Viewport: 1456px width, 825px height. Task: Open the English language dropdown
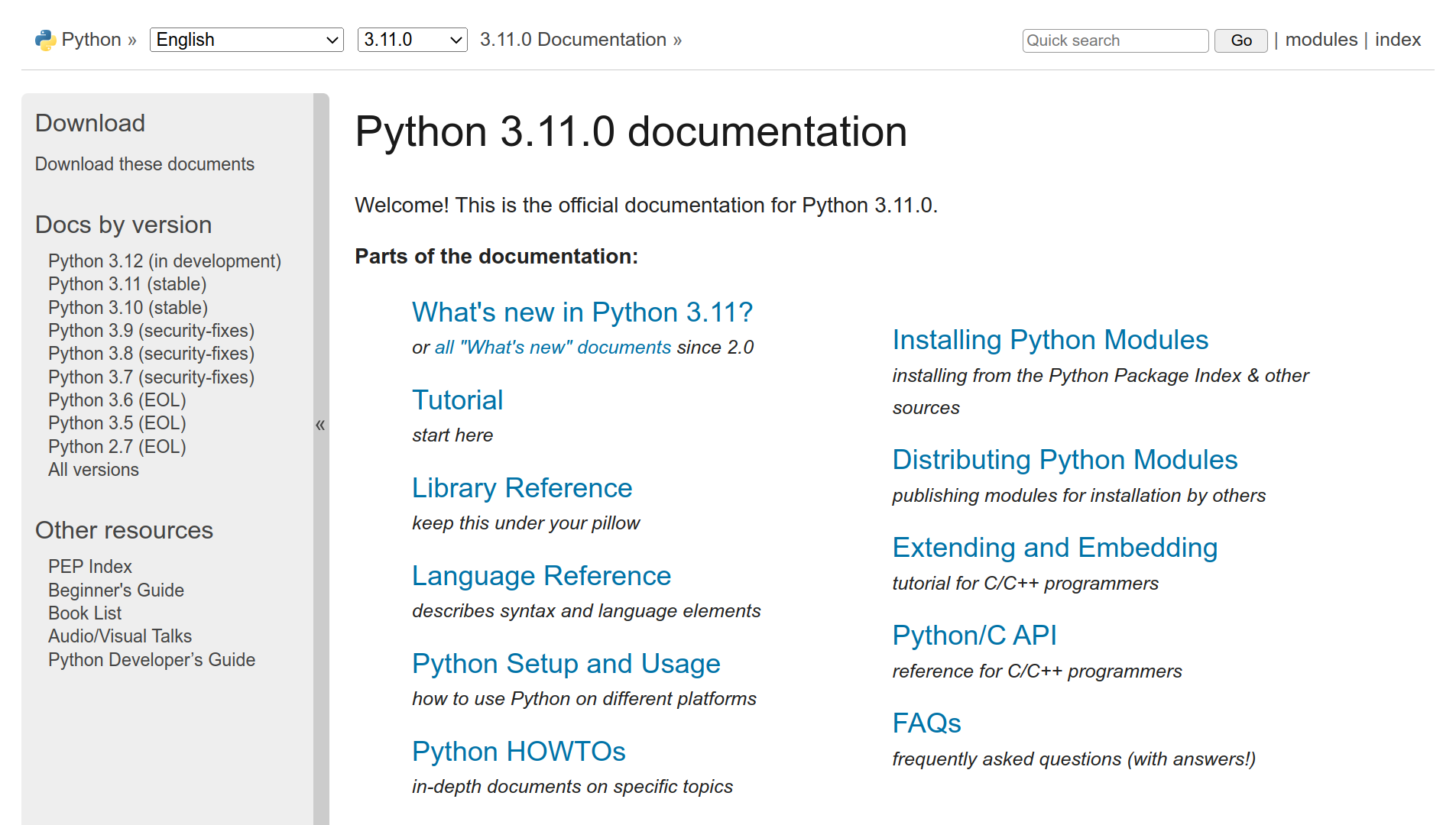coord(247,40)
